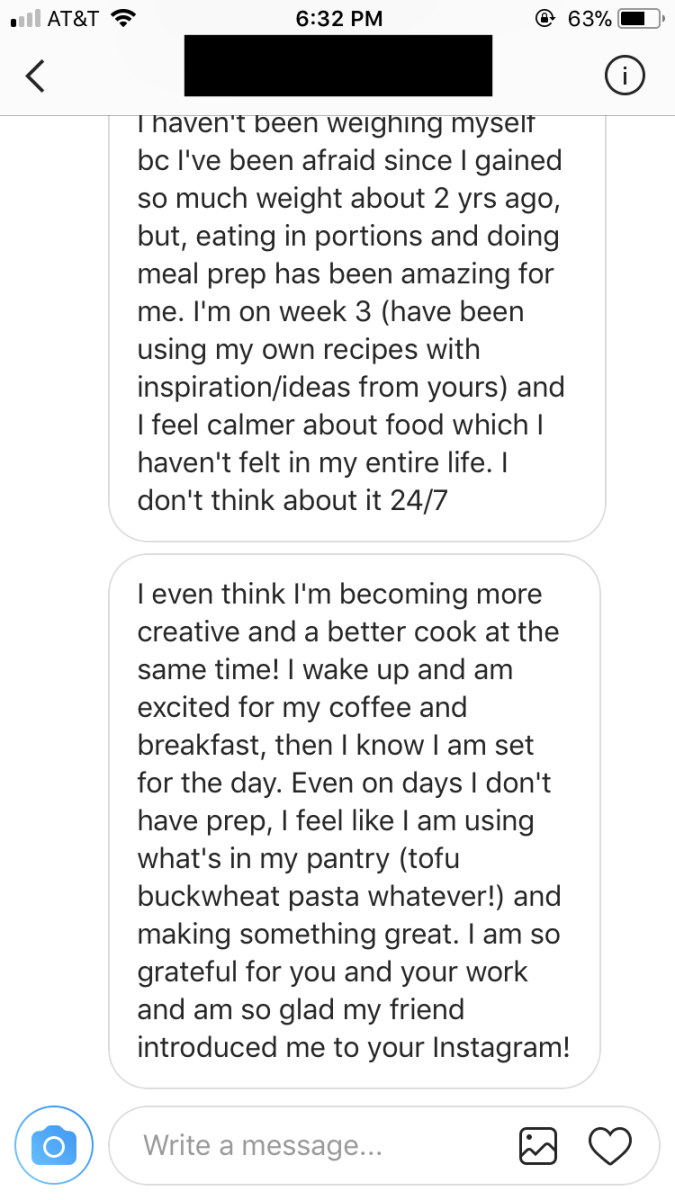
Task: Tap the line 'grateful for you and your work'
Action: (x=332, y=971)
